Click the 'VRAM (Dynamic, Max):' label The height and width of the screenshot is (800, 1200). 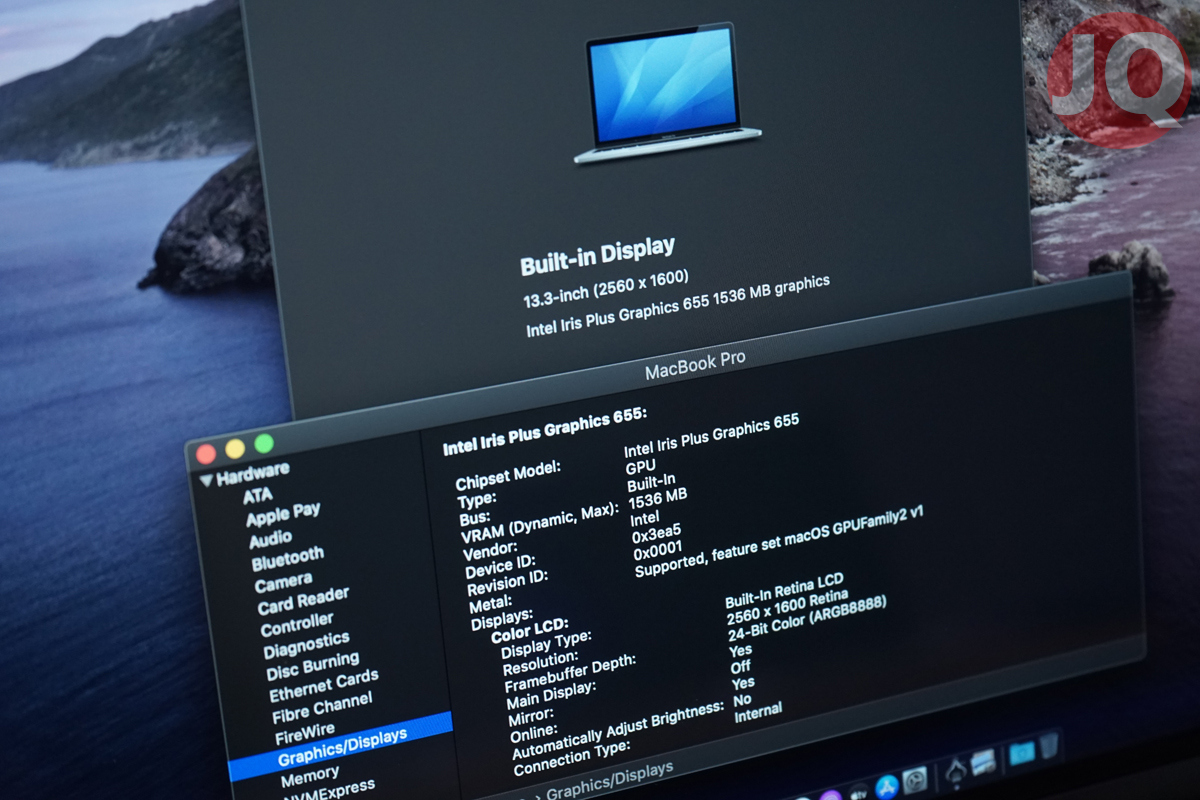[x=539, y=525]
